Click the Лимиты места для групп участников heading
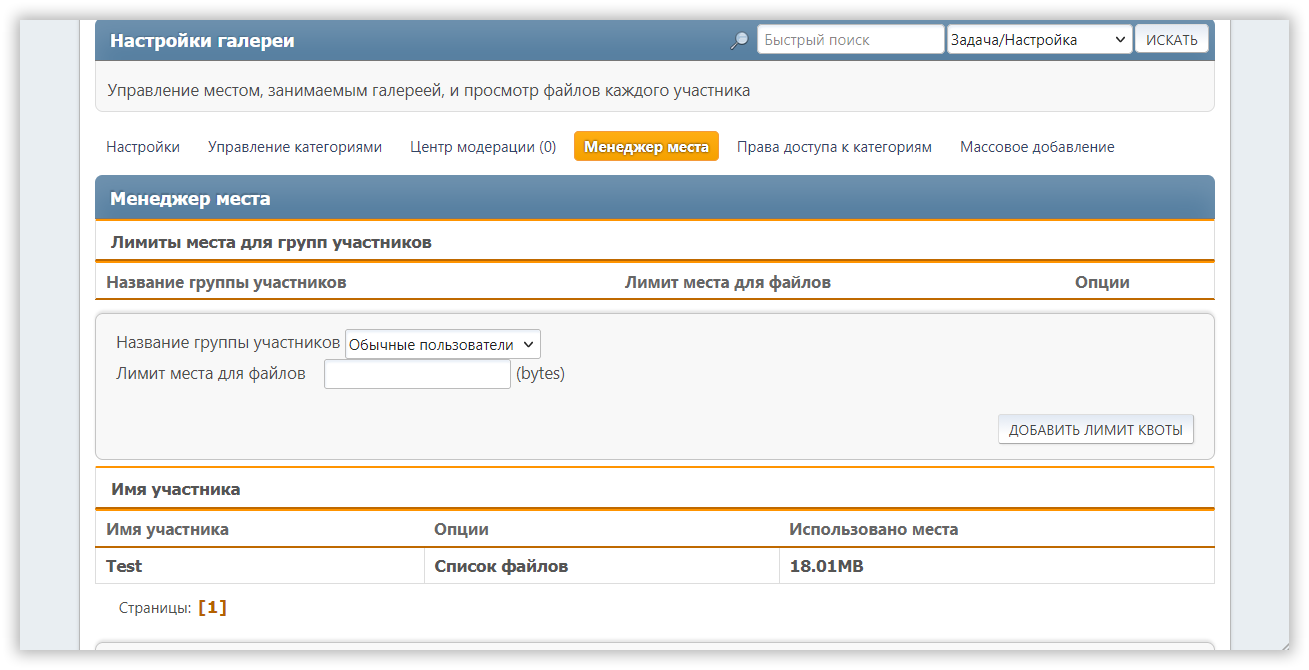The height and width of the screenshot is (670, 1309). (271, 242)
